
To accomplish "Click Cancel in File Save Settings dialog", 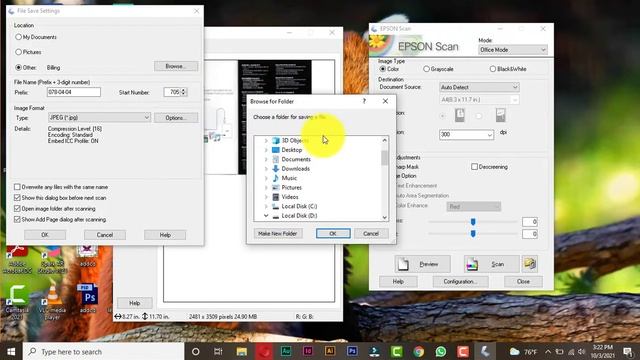I will (105, 235).
